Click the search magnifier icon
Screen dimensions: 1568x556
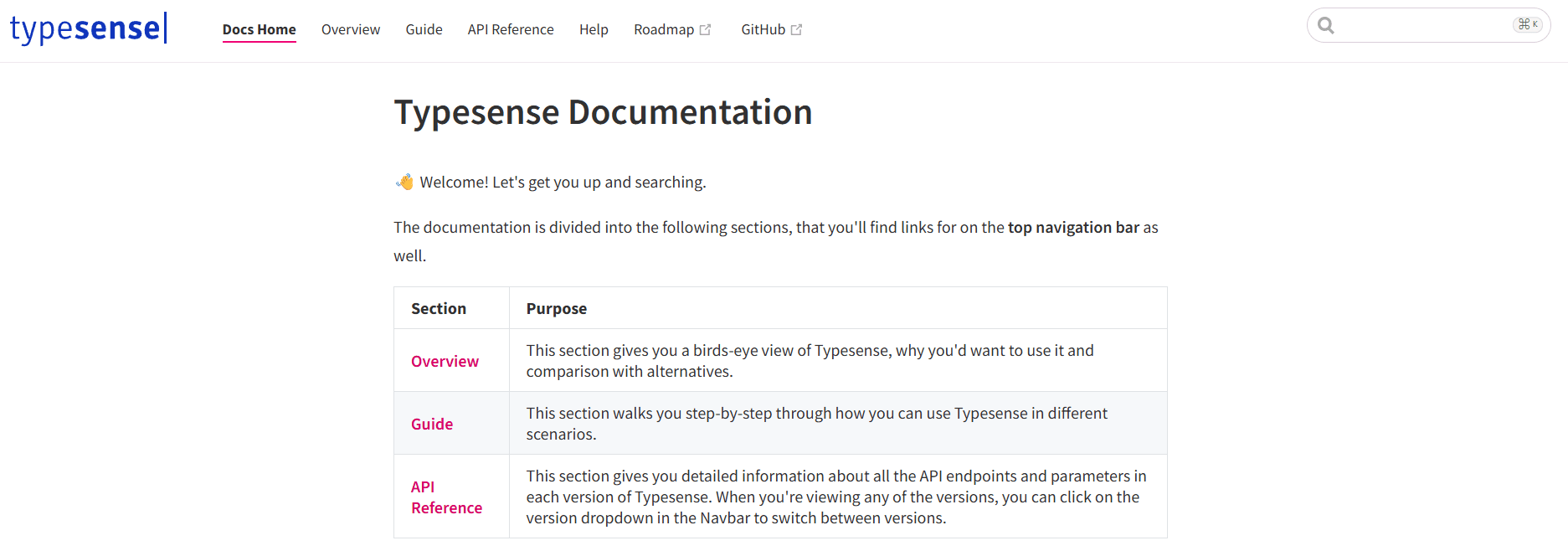point(1326,25)
